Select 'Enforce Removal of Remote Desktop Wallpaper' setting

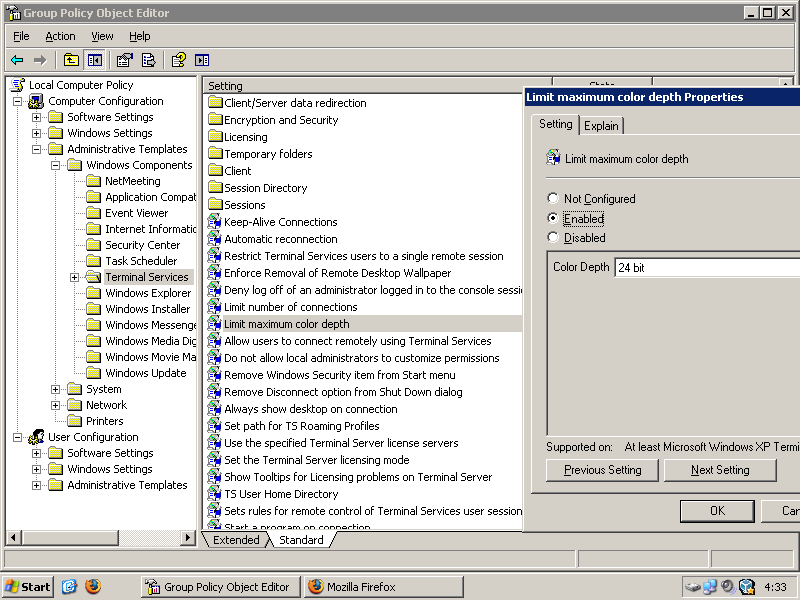point(337,273)
